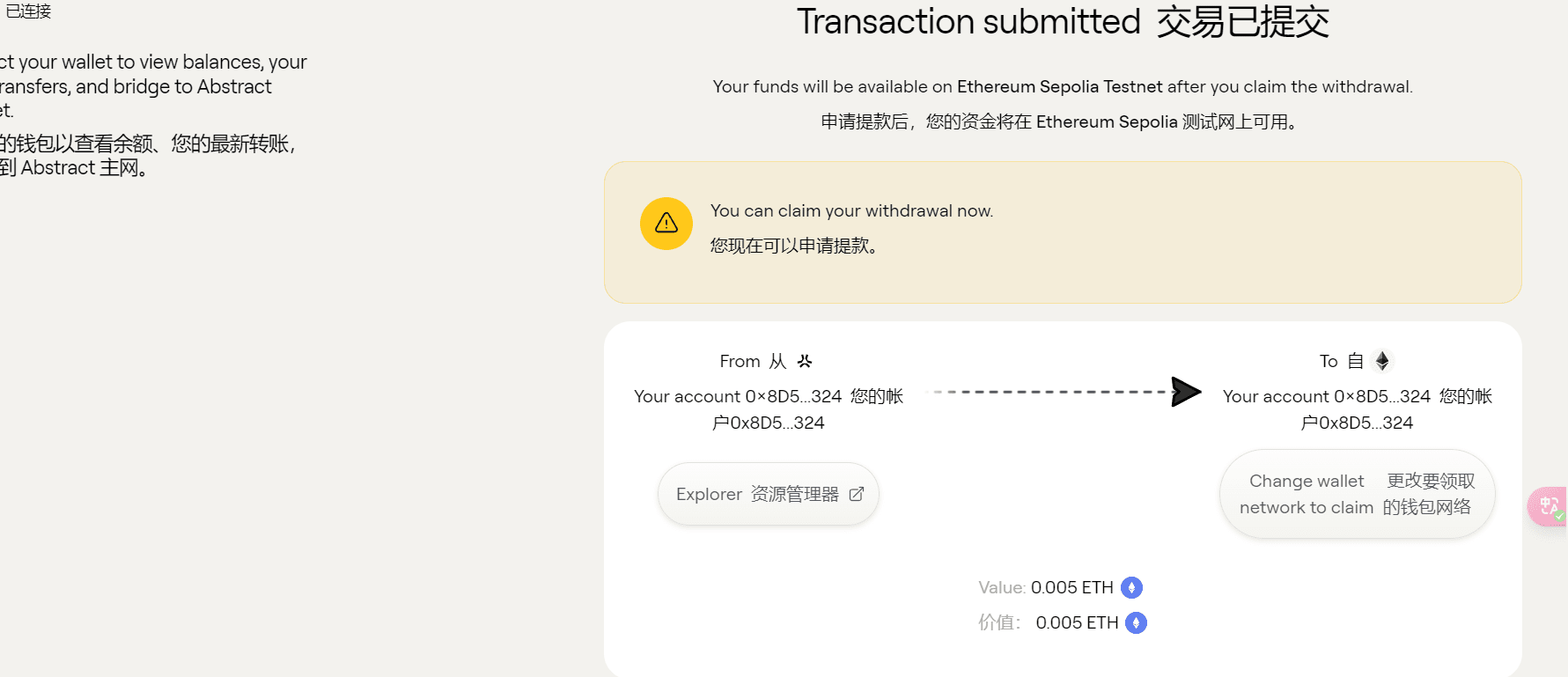Click the black arrowhead between From and To
The width and height of the screenshot is (1568, 677).
[1186, 392]
